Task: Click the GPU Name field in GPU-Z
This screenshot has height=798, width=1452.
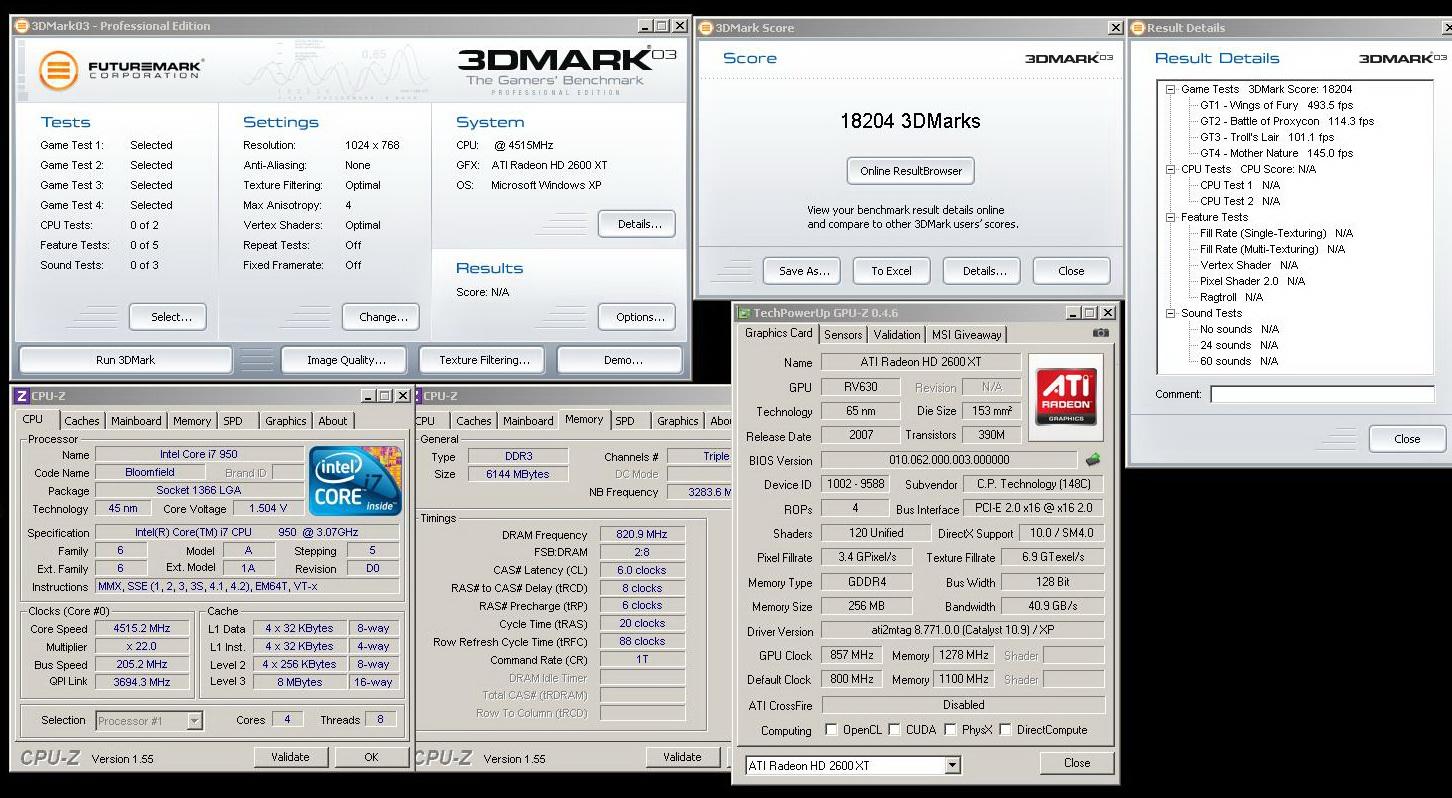Action: (921, 362)
